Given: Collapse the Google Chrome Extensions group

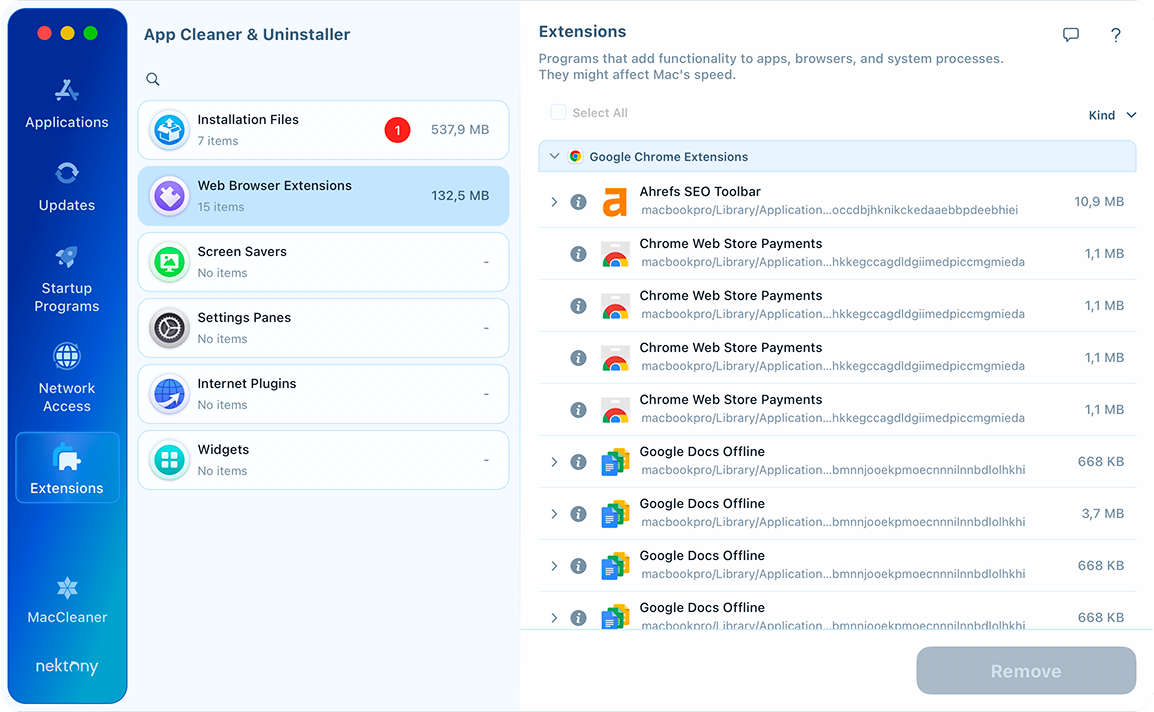Looking at the screenshot, I should click(554, 156).
